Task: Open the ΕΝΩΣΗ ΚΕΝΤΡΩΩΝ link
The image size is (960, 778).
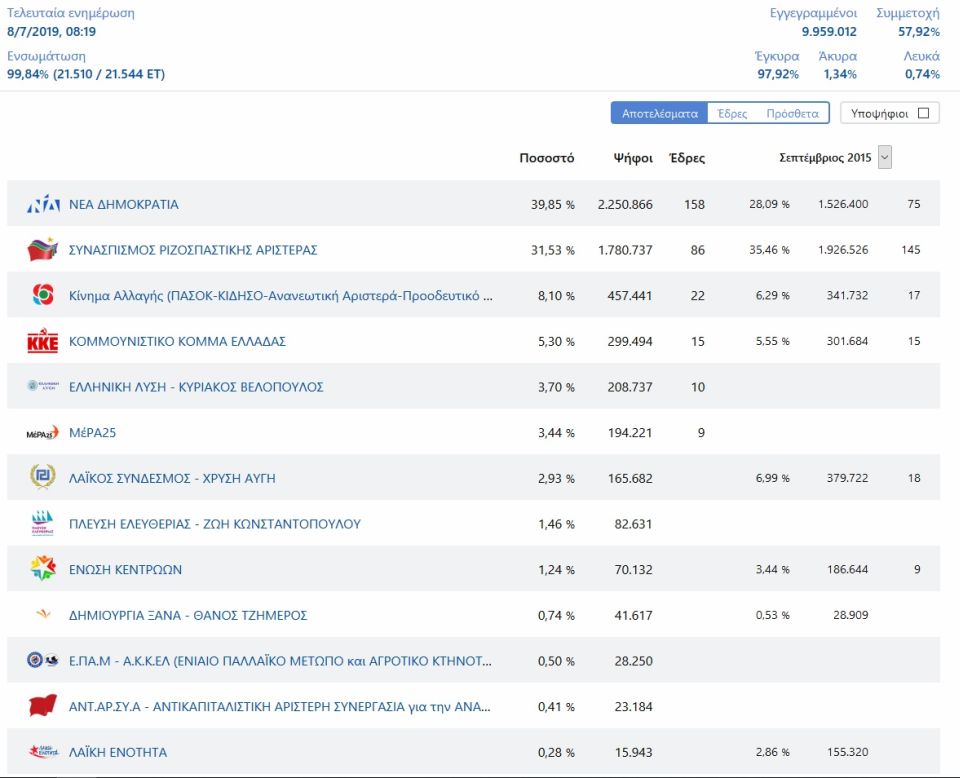Action: (125, 569)
